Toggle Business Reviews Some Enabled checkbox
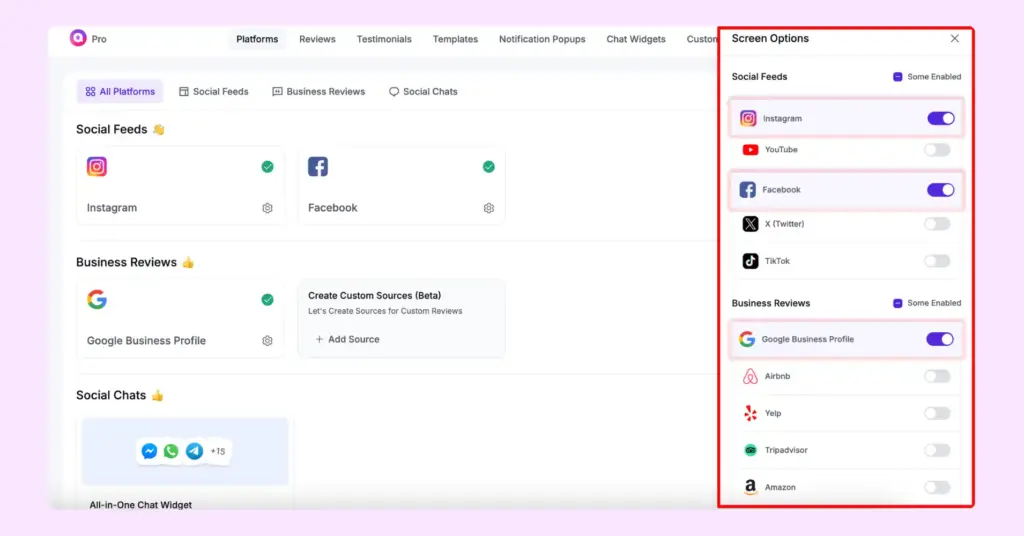1024x536 pixels. pyautogui.click(x=898, y=303)
